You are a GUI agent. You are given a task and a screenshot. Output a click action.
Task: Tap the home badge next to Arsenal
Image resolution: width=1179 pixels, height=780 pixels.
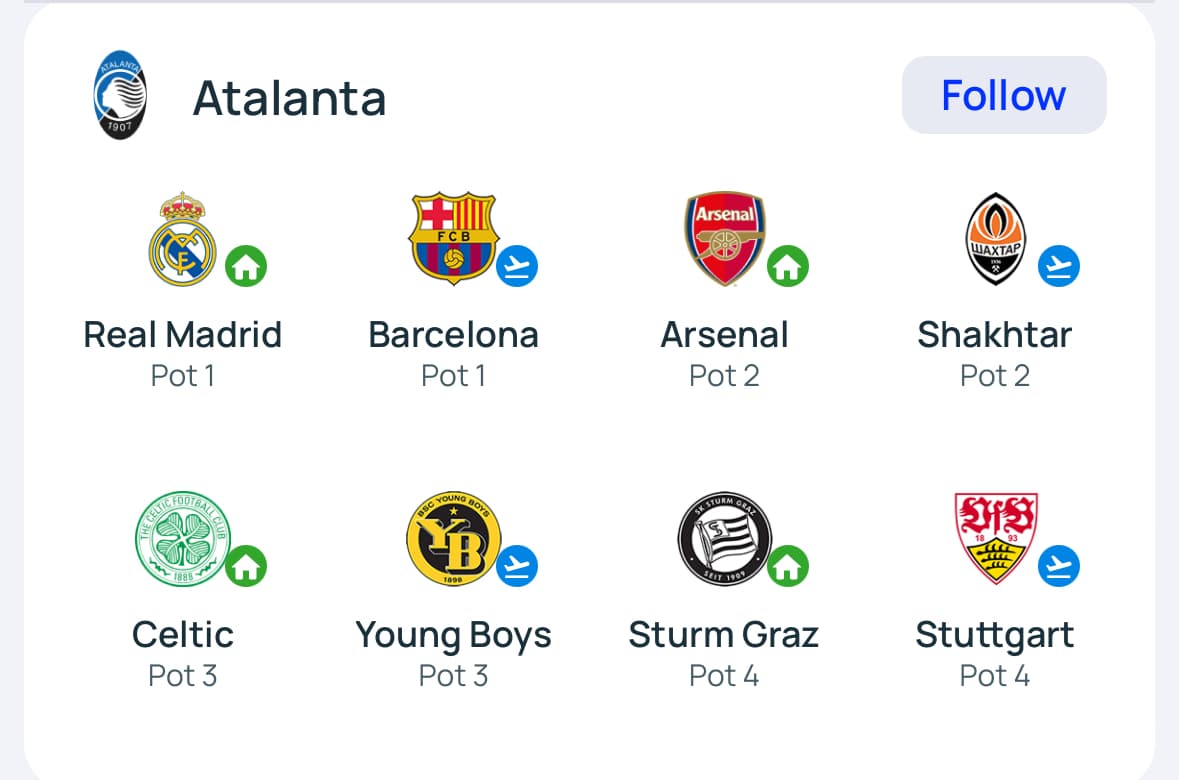788,266
